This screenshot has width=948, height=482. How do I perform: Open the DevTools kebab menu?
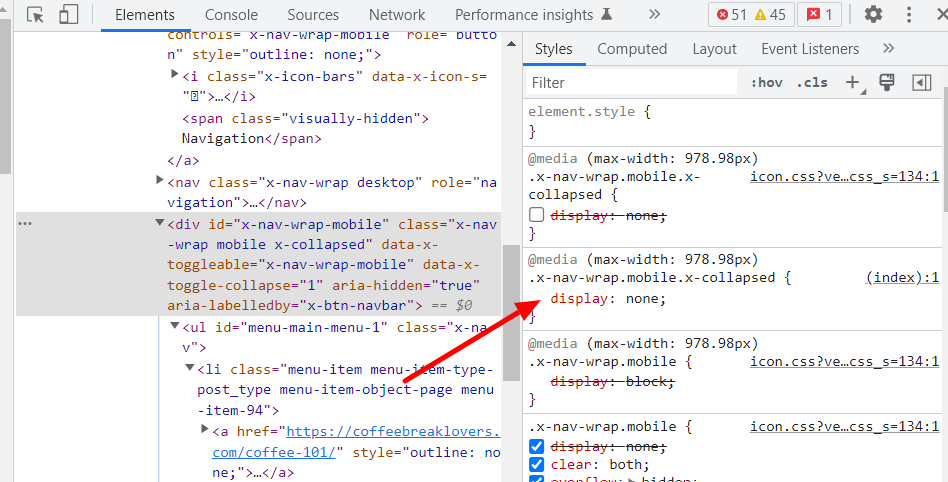pyautogui.click(x=910, y=15)
